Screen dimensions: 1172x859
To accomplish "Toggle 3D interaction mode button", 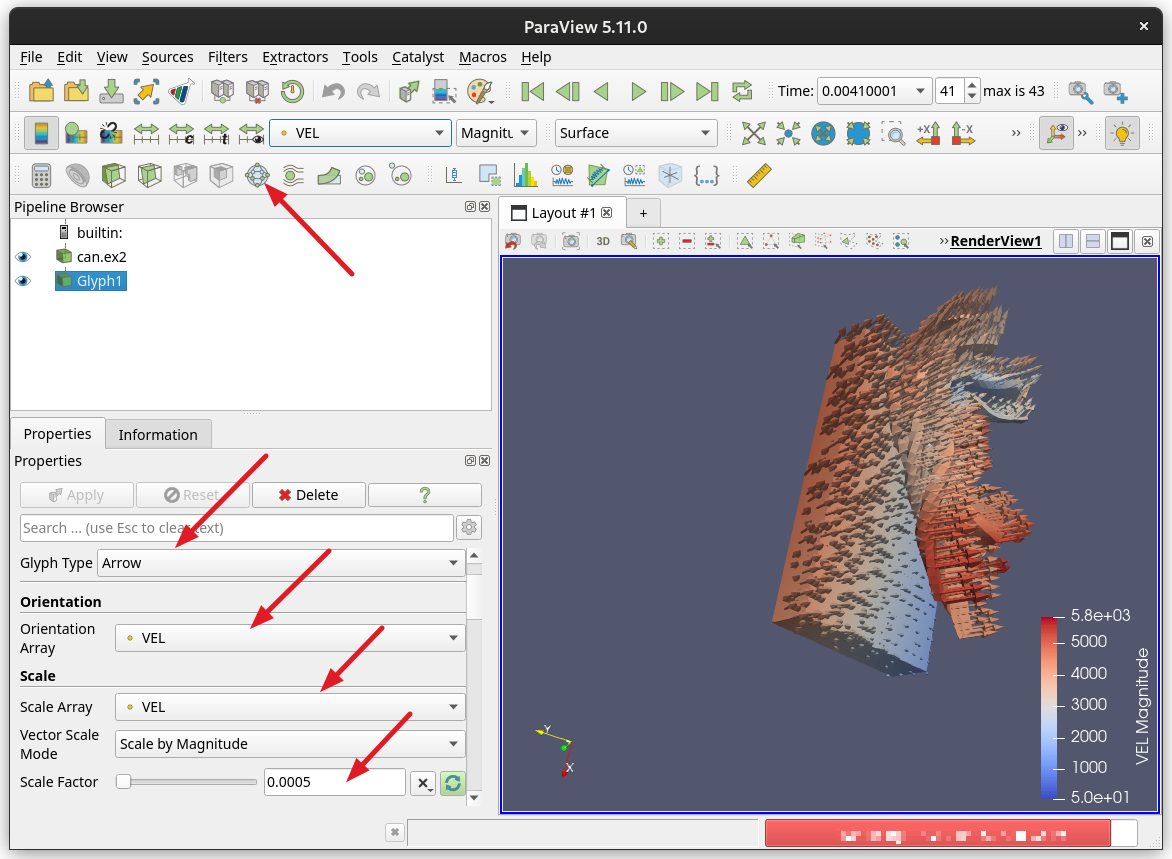I will (602, 241).
